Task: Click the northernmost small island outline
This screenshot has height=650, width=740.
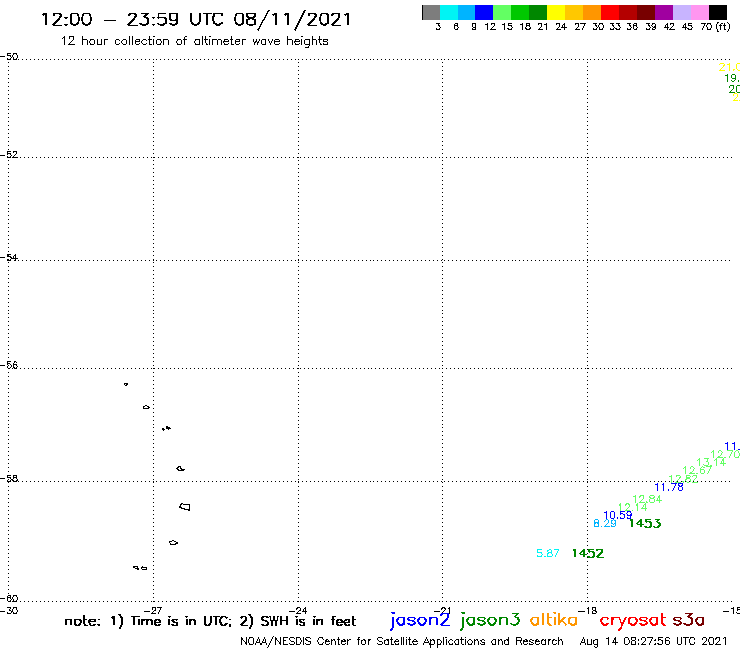Action: tap(126, 384)
